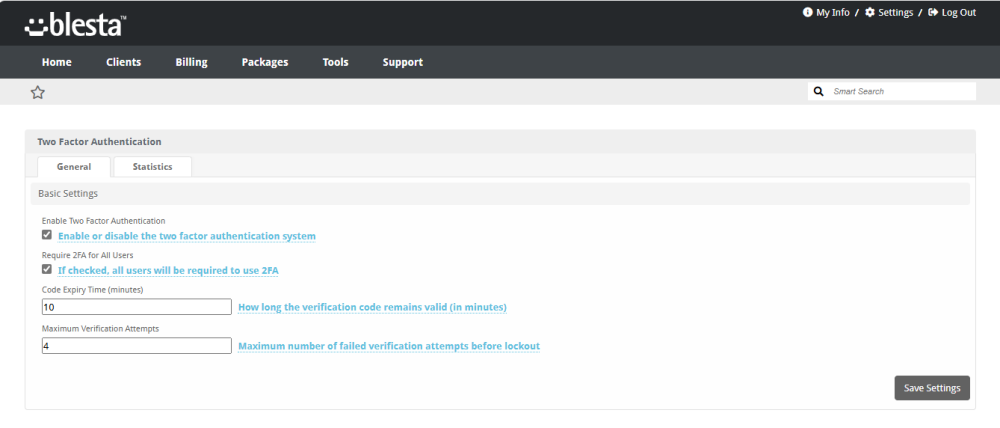Screen dimensions: 1000x428
Task: Toggle Require 2FA for All Users checkbox
Action: tap(47, 269)
